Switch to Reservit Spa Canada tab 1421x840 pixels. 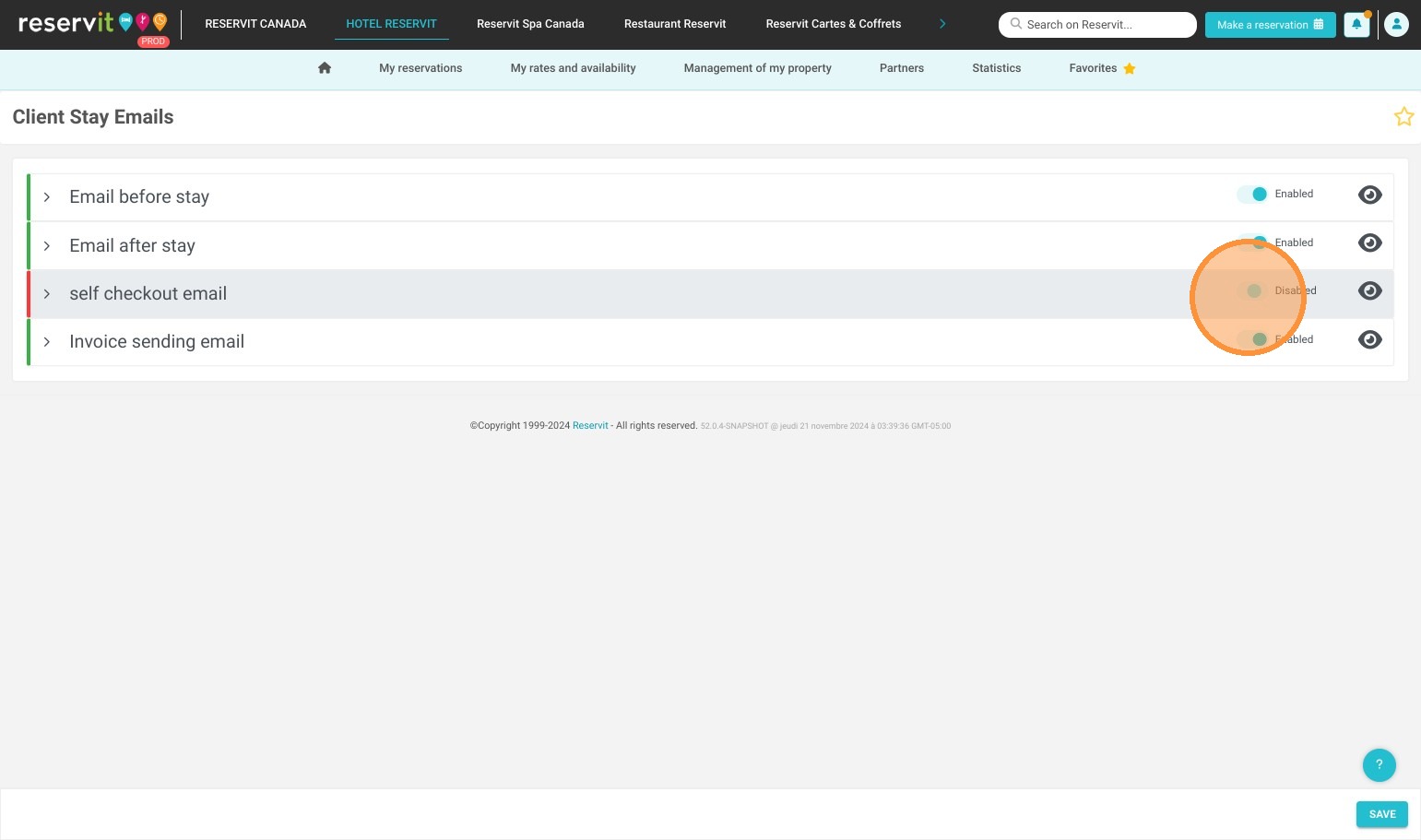click(530, 24)
